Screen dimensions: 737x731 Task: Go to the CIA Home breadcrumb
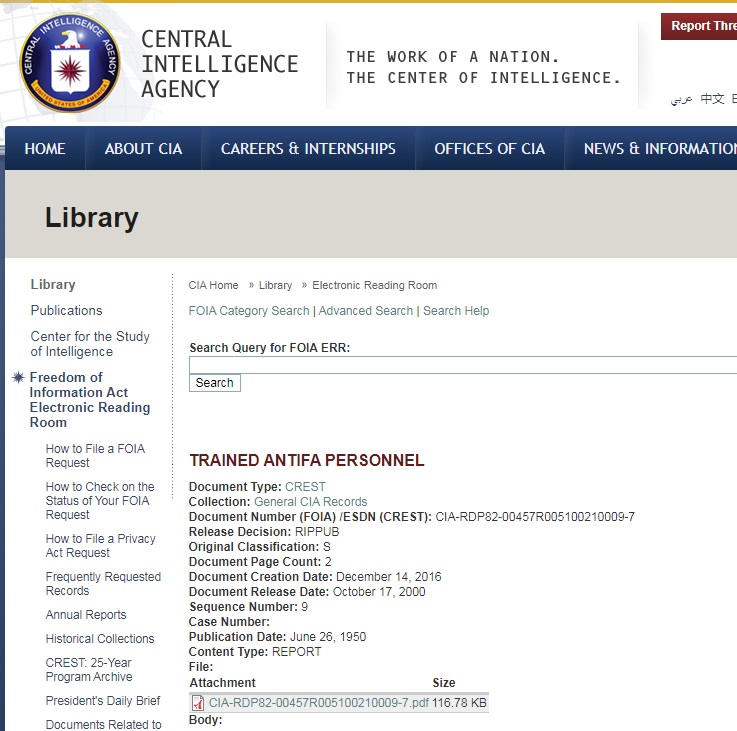coord(213,285)
